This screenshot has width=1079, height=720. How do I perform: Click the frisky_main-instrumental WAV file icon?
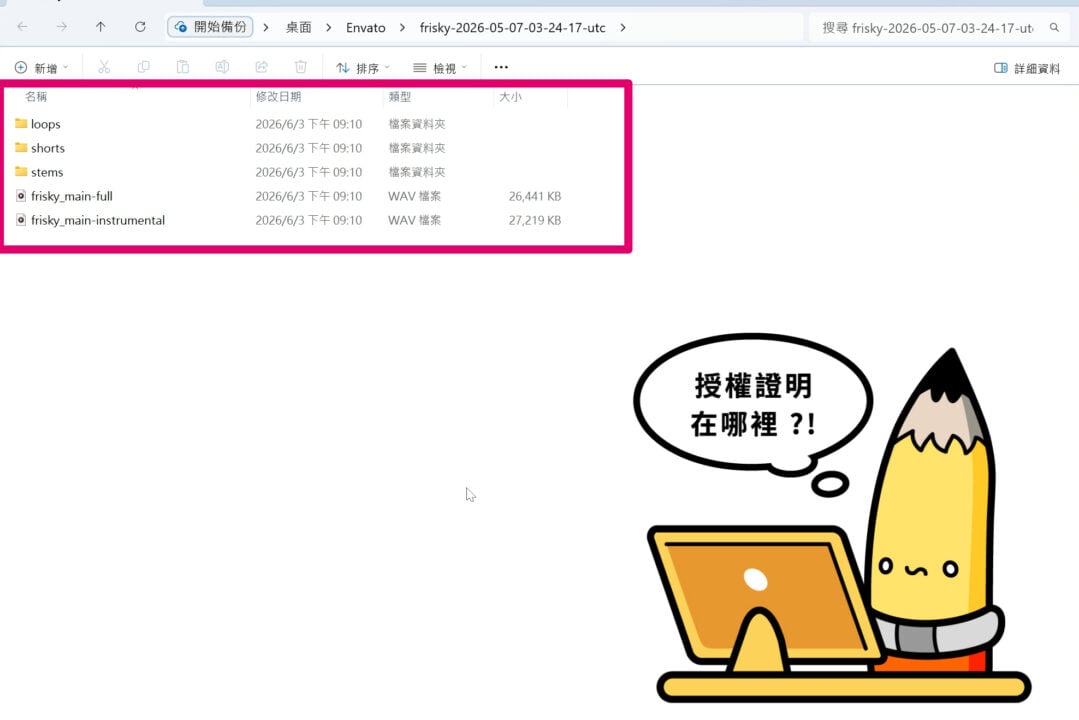click(21, 220)
